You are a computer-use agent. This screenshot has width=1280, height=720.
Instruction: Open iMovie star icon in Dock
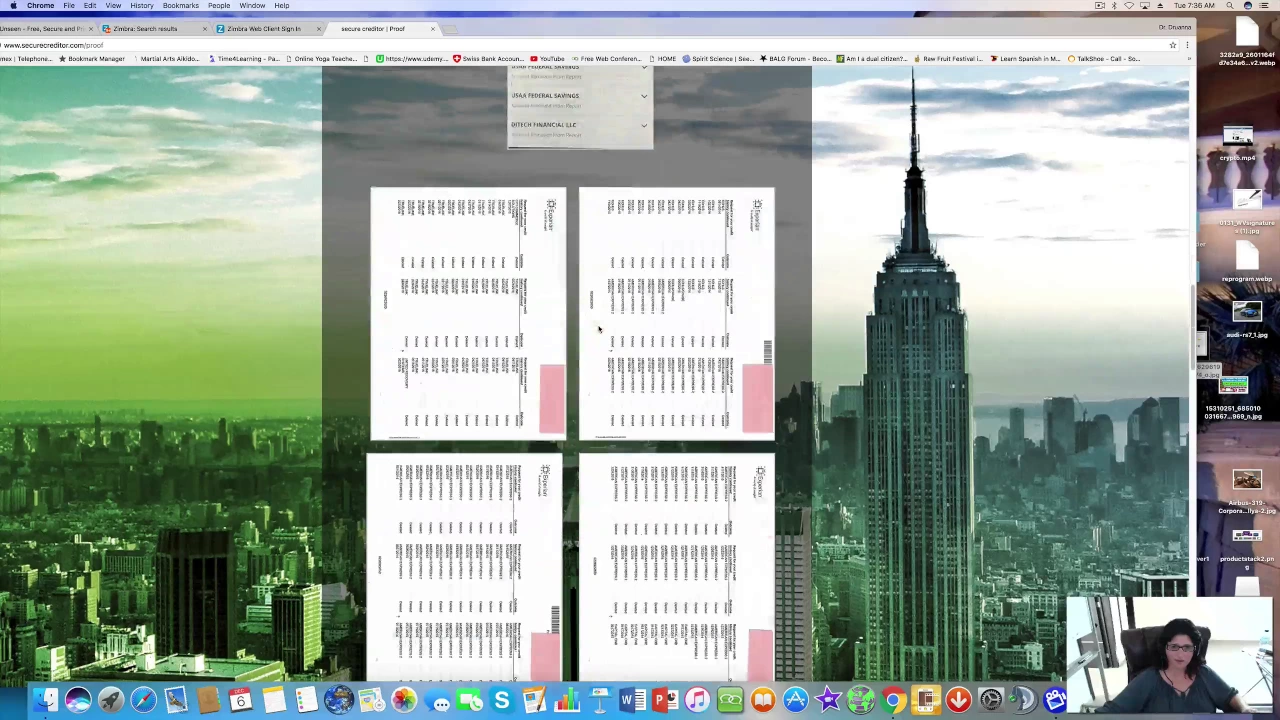827,700
